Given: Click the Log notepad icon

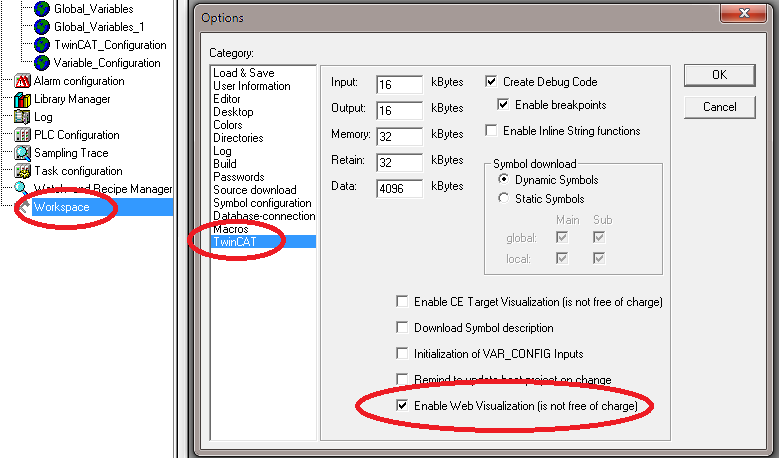Looking at the screenshot, I should 22,117.
